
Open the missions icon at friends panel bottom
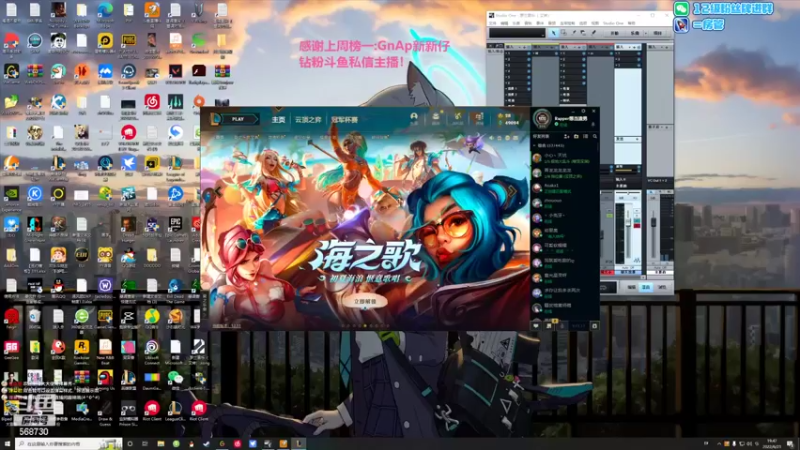coord(549,326)
